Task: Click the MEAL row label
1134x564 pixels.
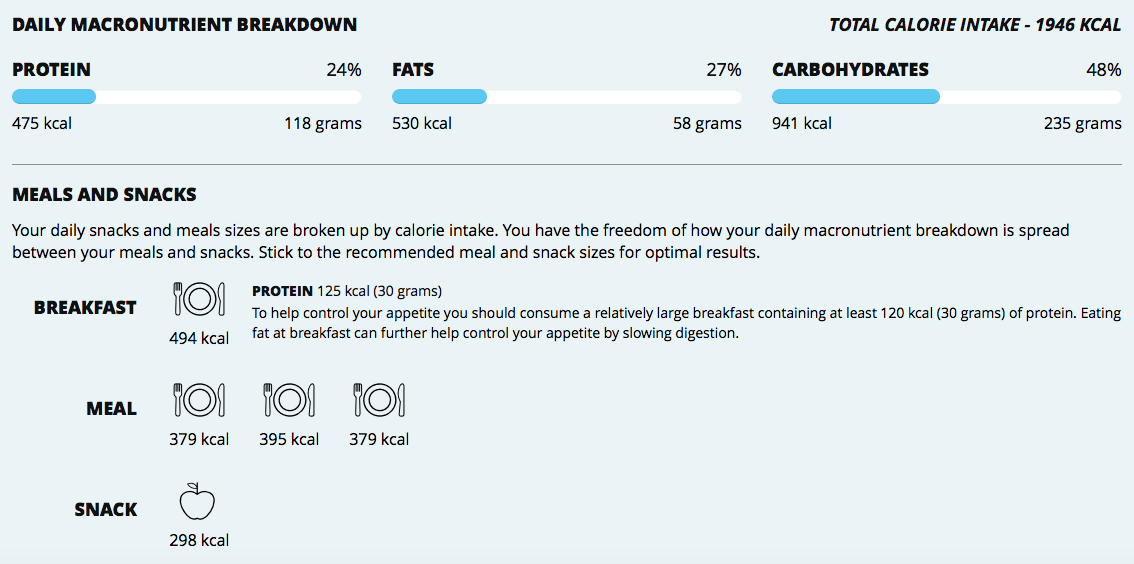Action: click(x=111, y=409)
